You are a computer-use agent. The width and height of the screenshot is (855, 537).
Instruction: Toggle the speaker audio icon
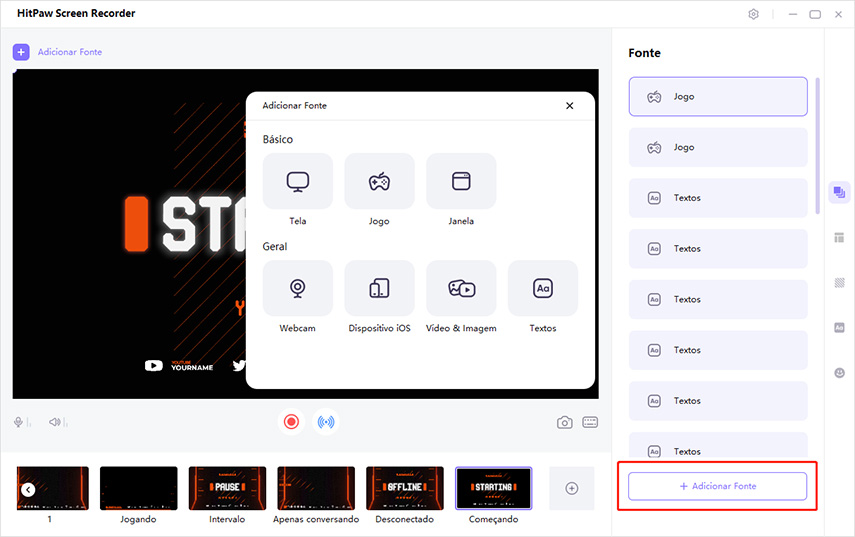tap(55, 422)
